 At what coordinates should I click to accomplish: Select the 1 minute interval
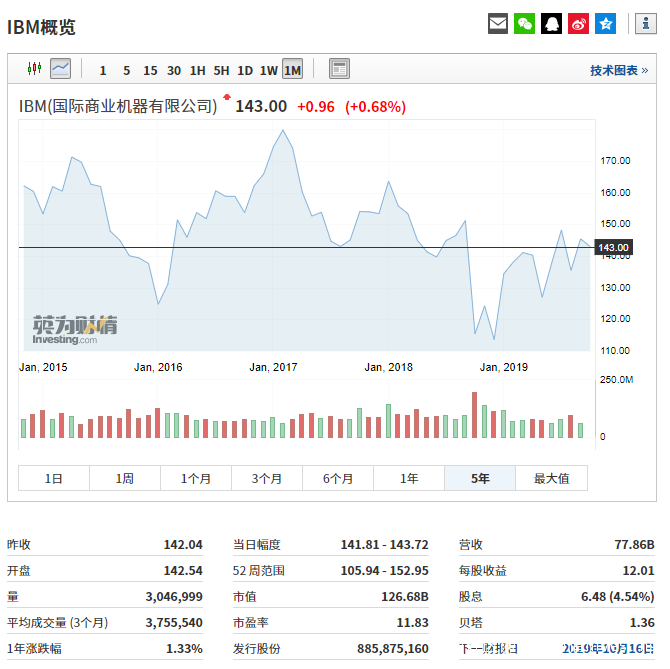[x=103, y=70]
